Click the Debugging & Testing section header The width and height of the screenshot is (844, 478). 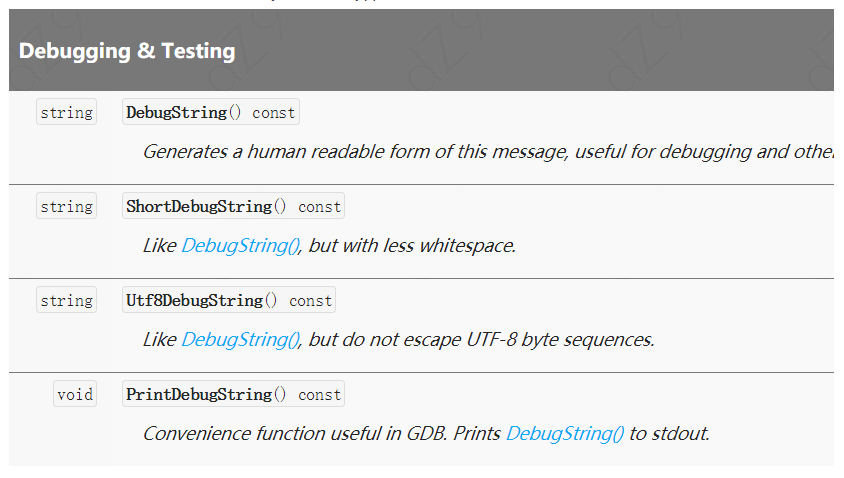[127, 51]
